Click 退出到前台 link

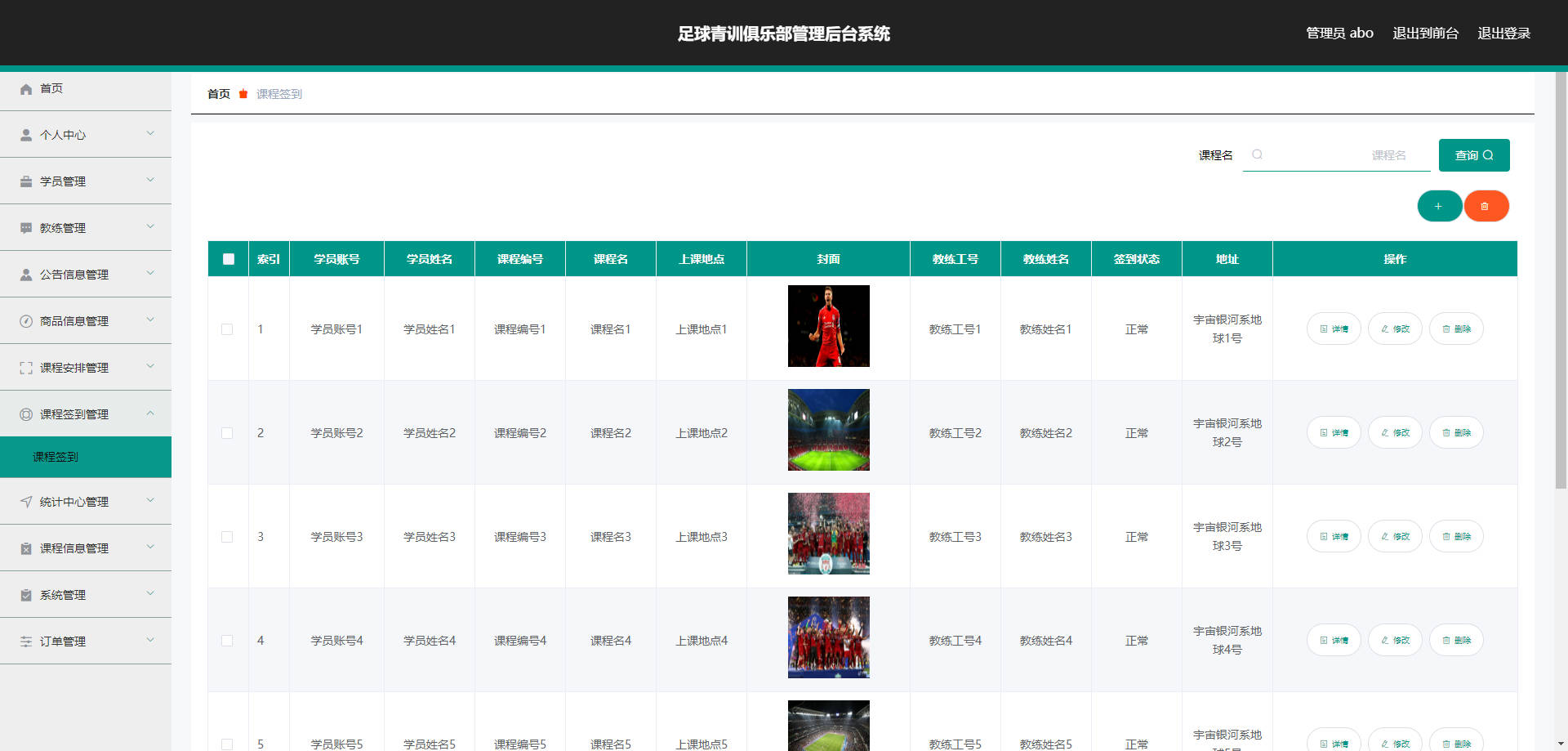click(1425, 33)
